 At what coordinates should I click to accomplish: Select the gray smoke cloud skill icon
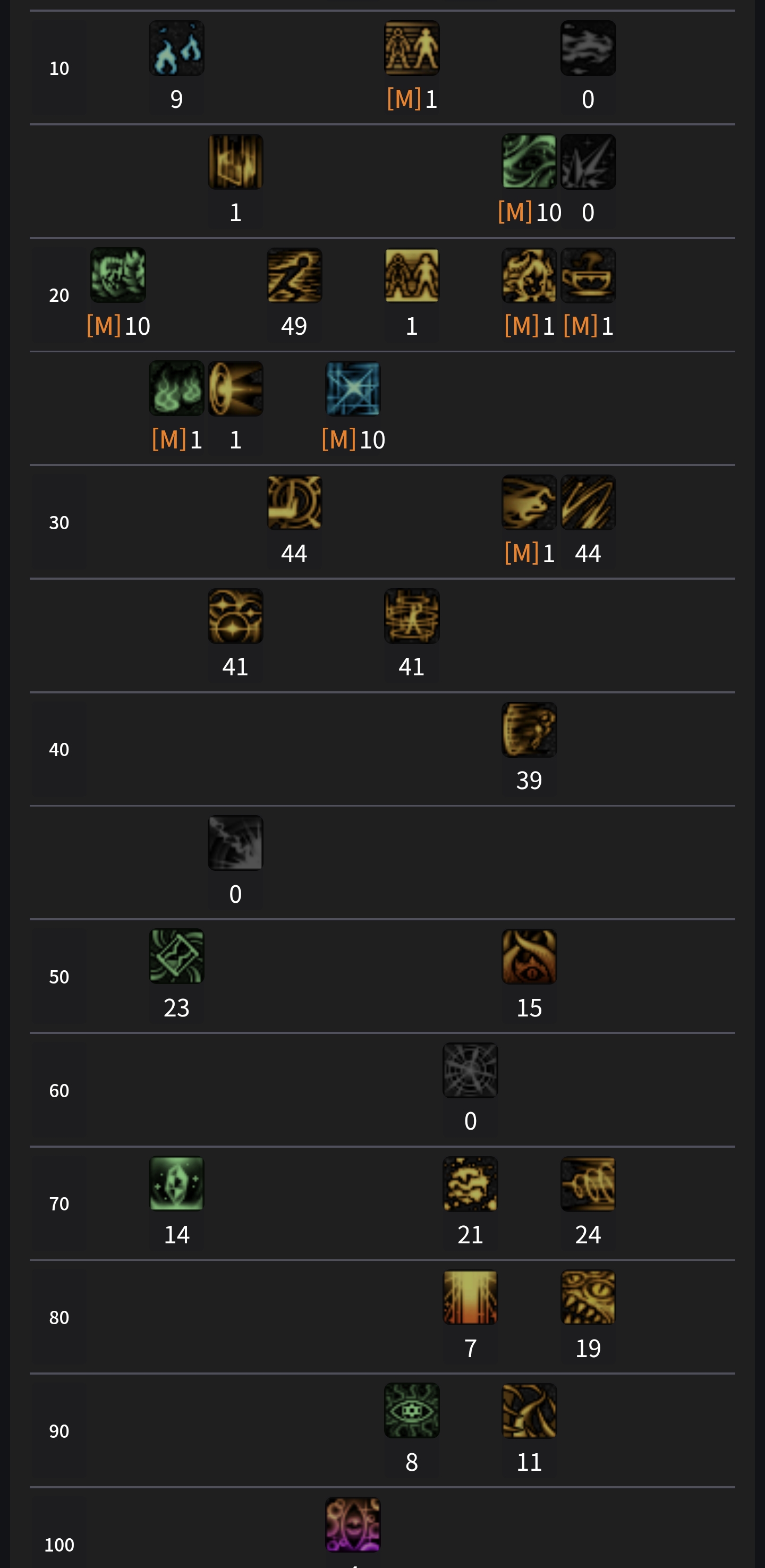588,49
